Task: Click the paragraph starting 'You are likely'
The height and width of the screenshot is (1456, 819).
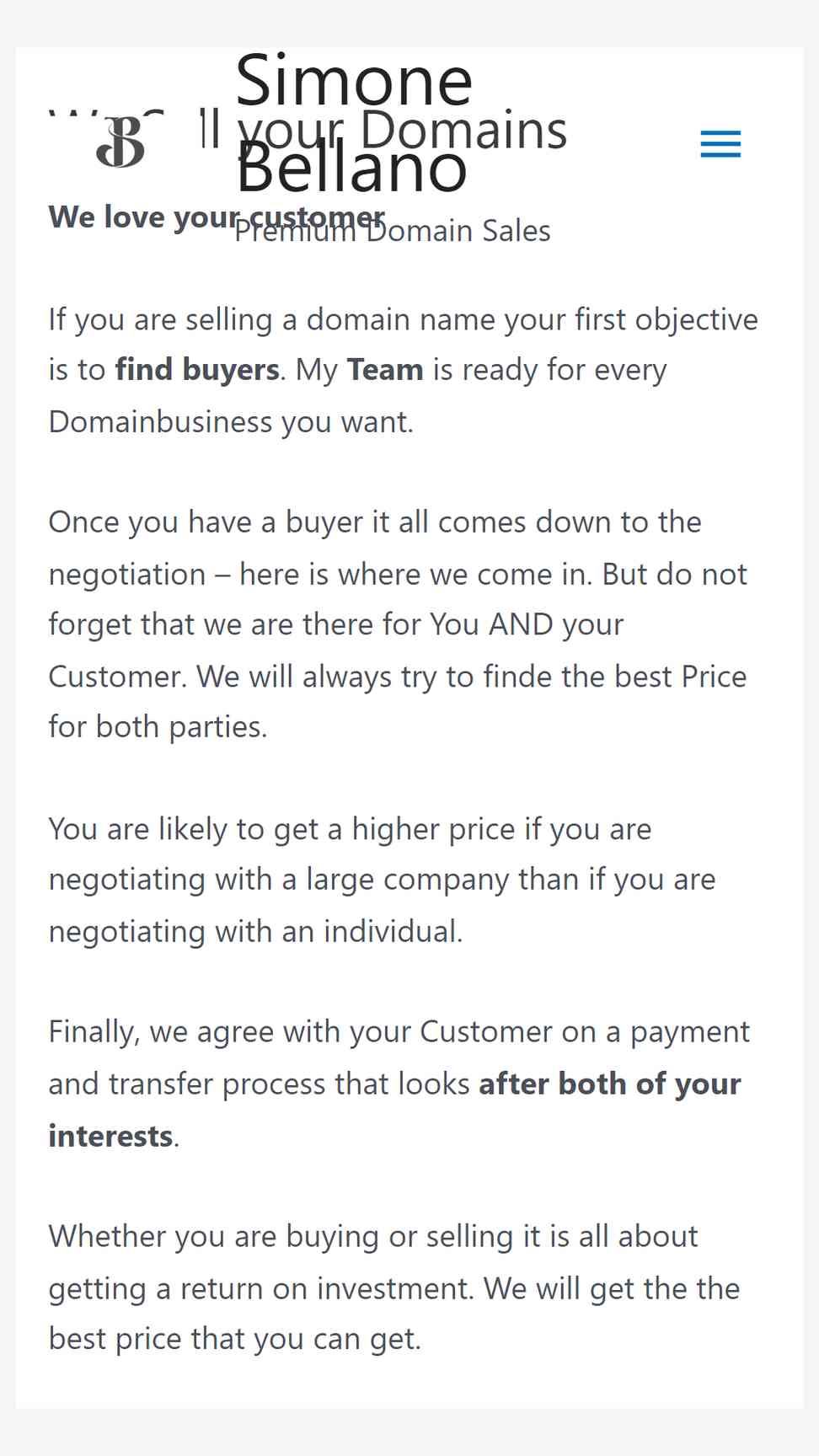Action: 383,881
